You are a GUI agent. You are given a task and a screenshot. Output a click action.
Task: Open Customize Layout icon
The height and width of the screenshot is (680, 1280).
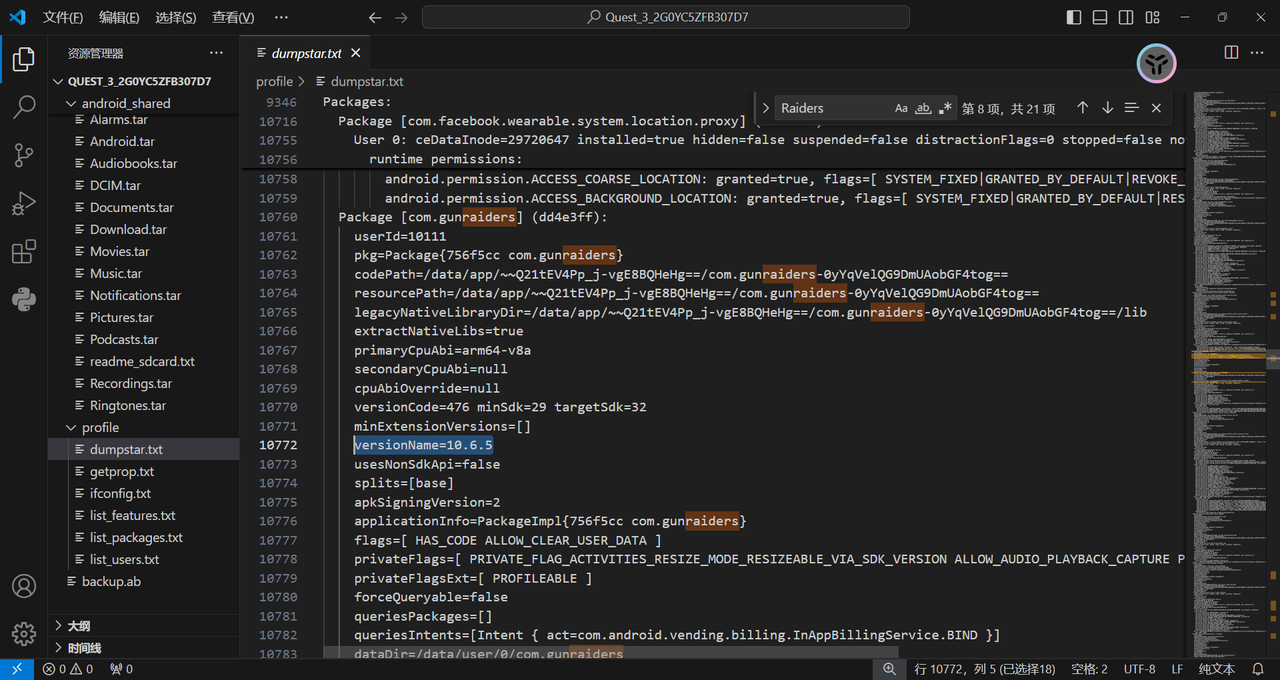pos(1152,17)
